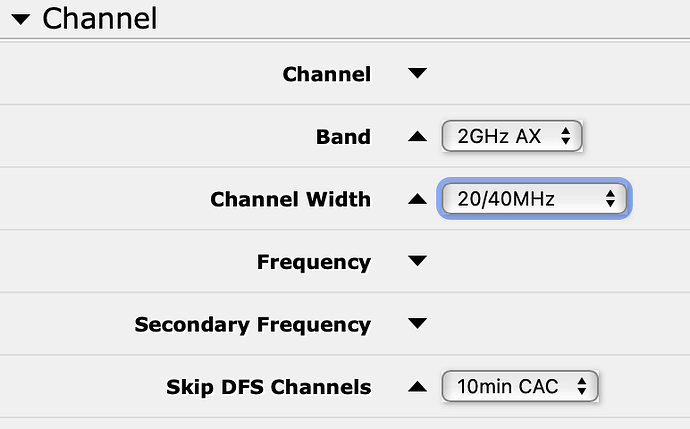
Task: Click the Frequency label
Action: point(313,262)
